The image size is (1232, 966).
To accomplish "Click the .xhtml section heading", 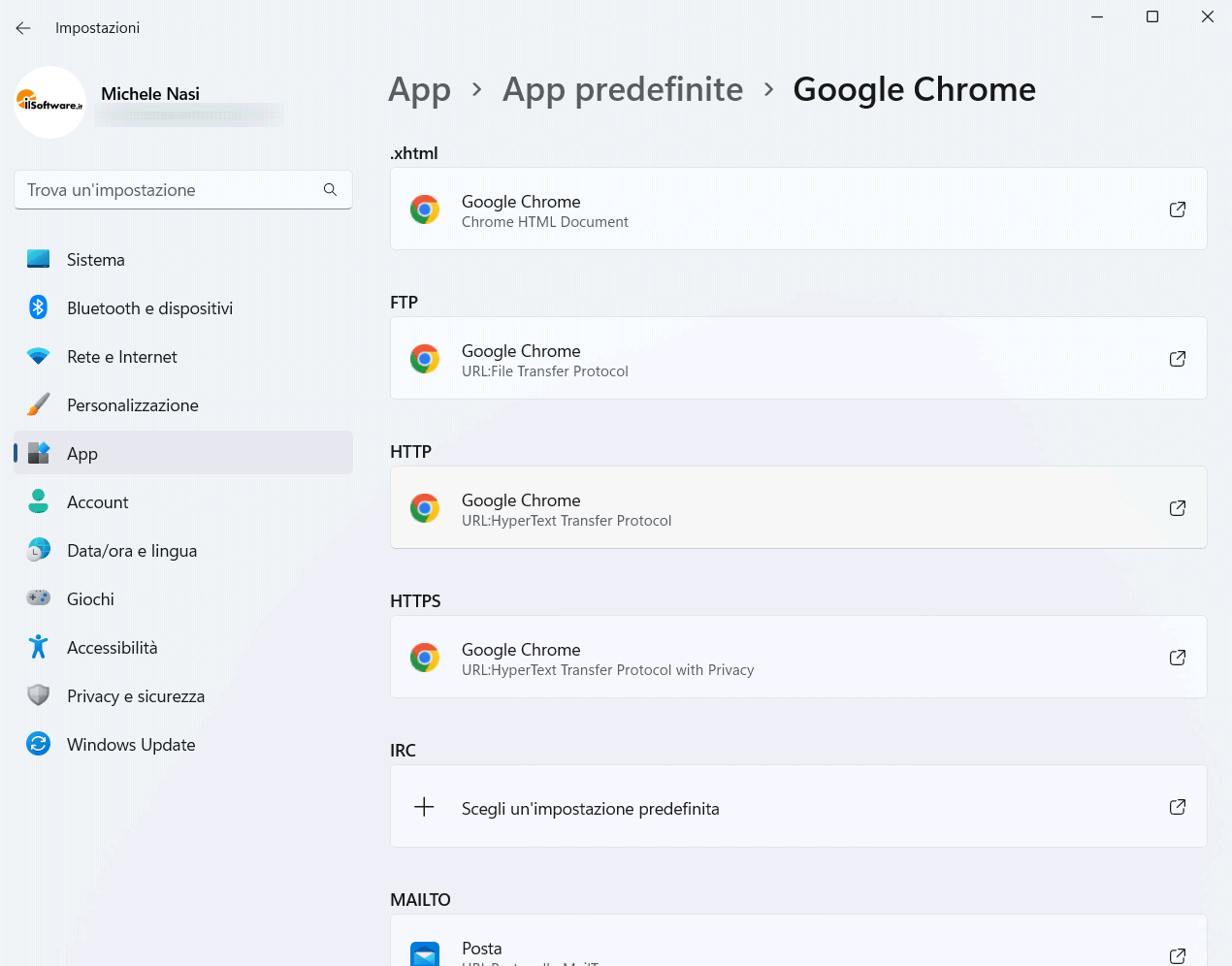I will (414, 153).
